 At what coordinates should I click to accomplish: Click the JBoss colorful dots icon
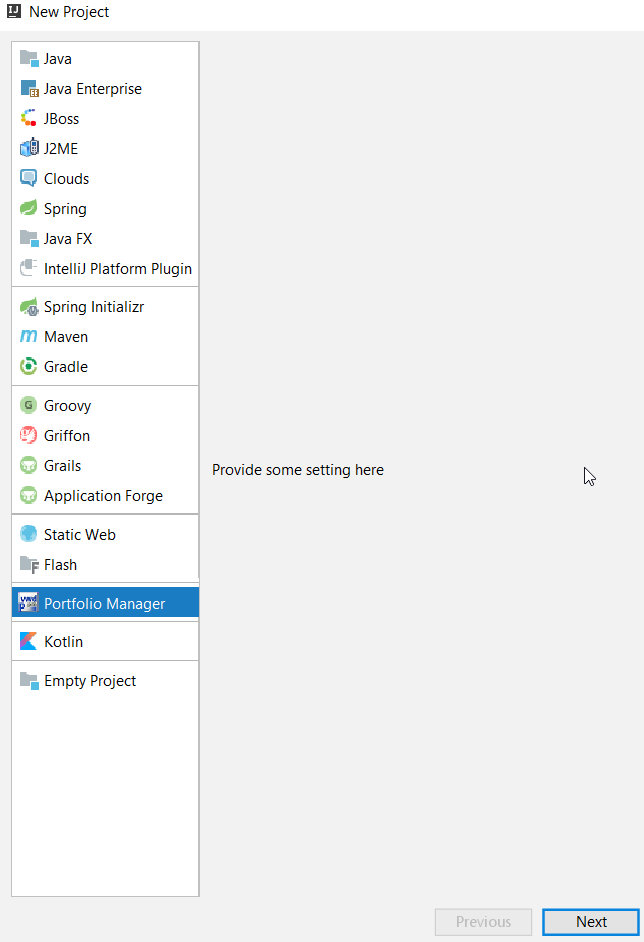[29, 118]
